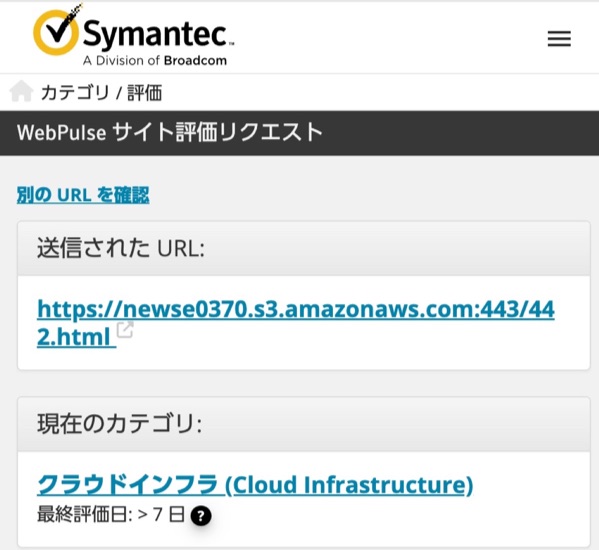Screen dimensions: 599x550
Task: Click the 送信された URL: panel header
Action: [x=304, y=248]
